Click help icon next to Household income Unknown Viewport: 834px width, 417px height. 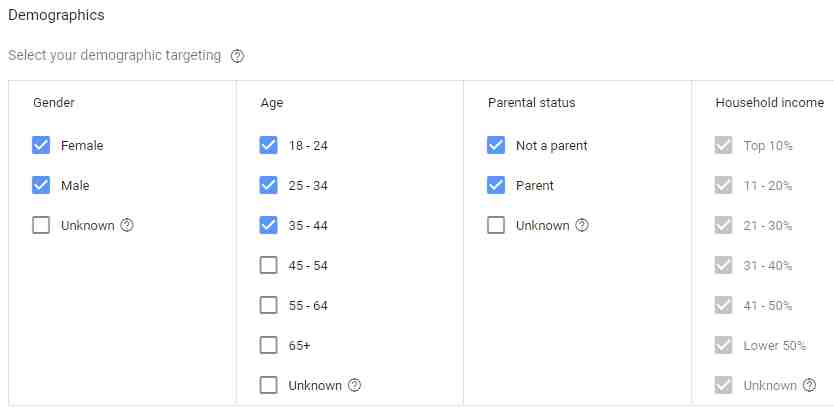tap(810, 385)
